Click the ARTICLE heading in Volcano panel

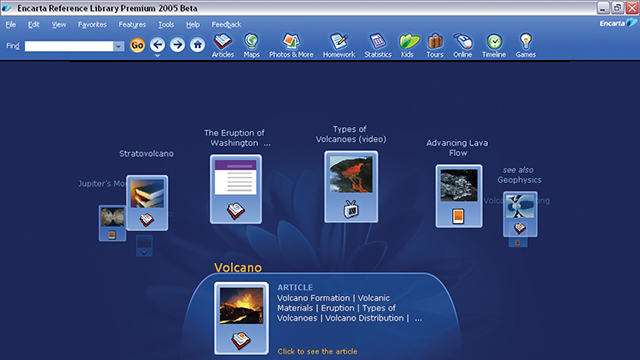(295, 287)
